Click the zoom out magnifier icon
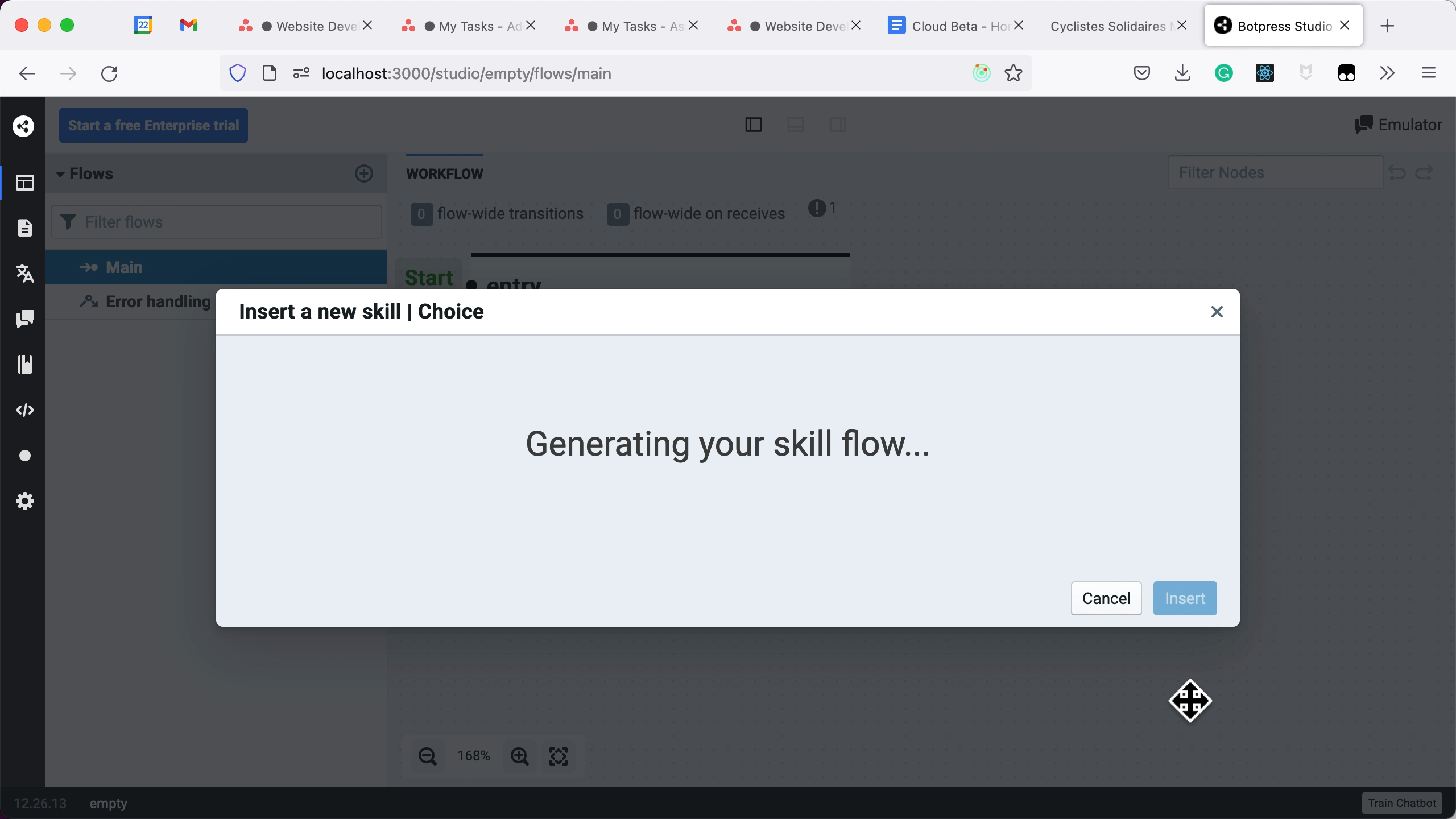The image size is (1456, 819). pyautogui.click(x=427, y=756)
